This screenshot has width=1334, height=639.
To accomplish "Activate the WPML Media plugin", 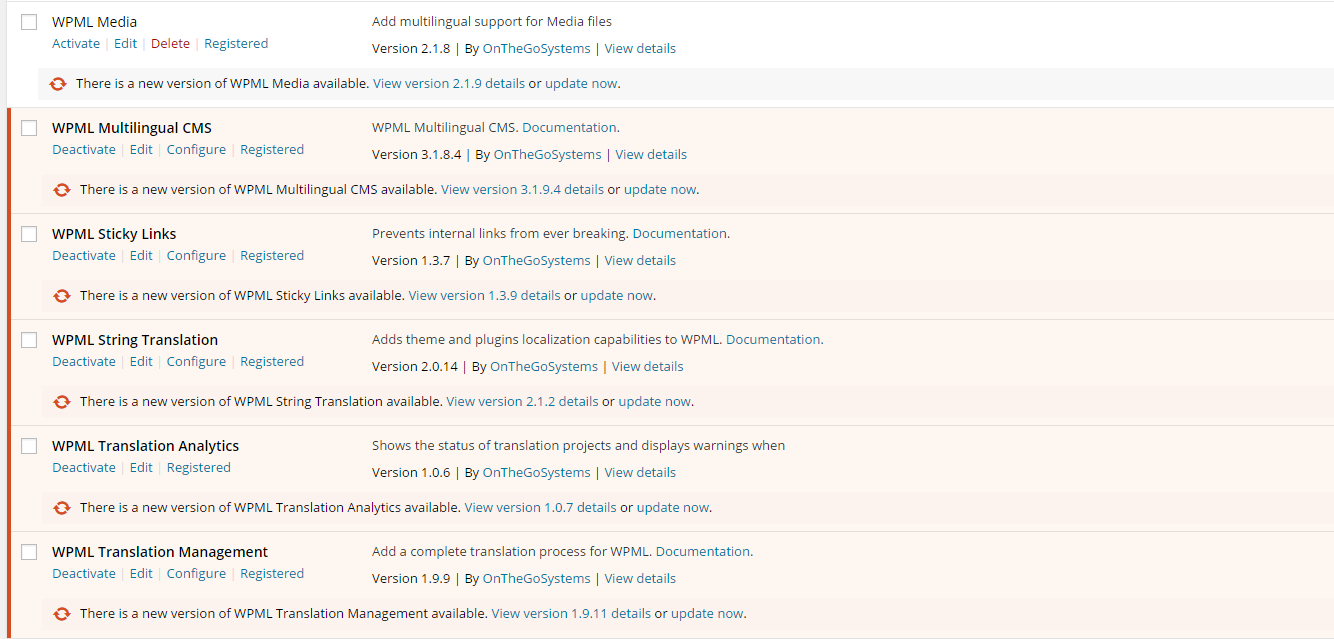I will (76, 44).
